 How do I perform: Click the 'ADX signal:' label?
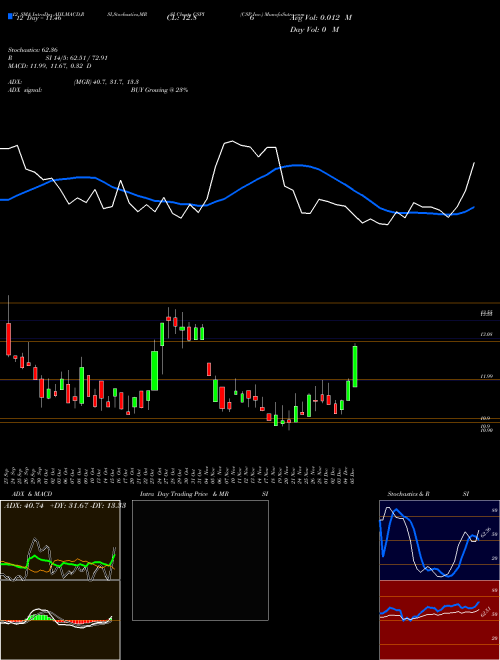25,90
